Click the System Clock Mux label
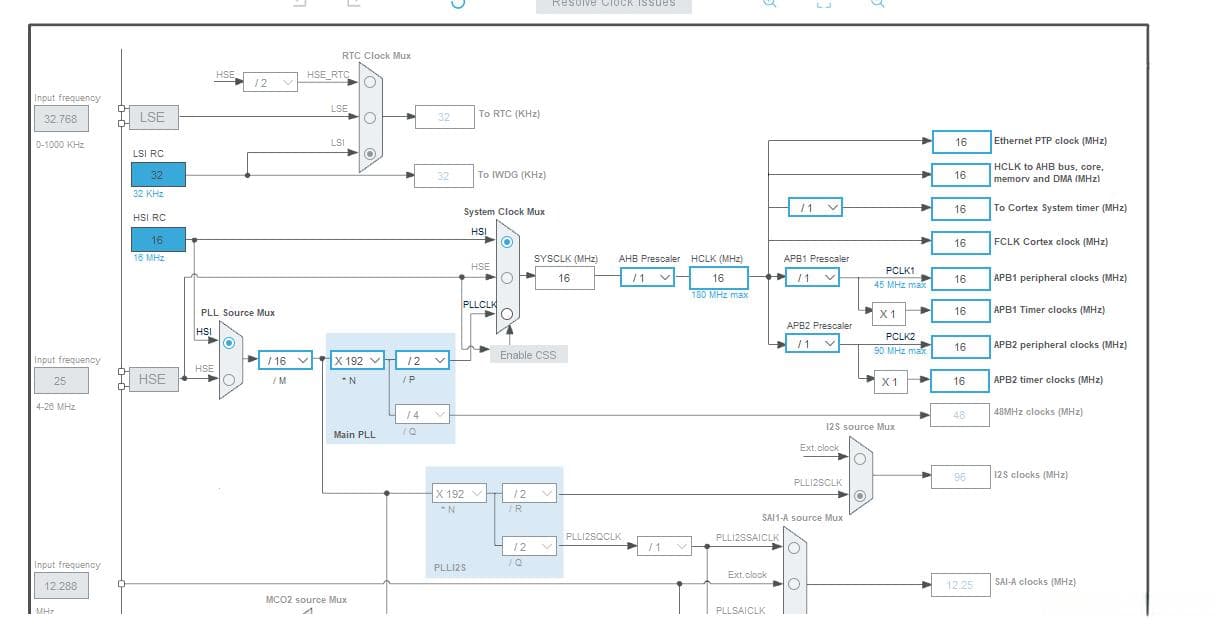This screenshot has width=1229, height=624. coord(505,212)
